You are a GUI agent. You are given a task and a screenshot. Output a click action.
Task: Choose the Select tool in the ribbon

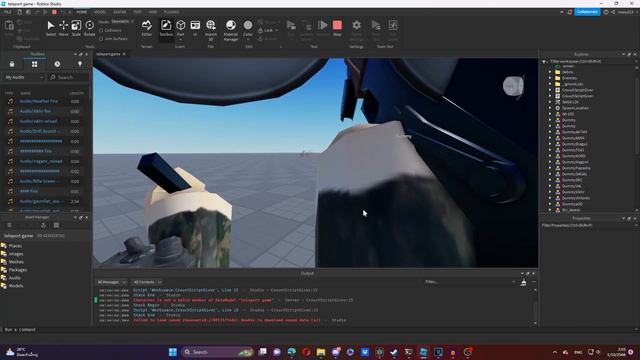pyautogui.click(x=51, y=28)
